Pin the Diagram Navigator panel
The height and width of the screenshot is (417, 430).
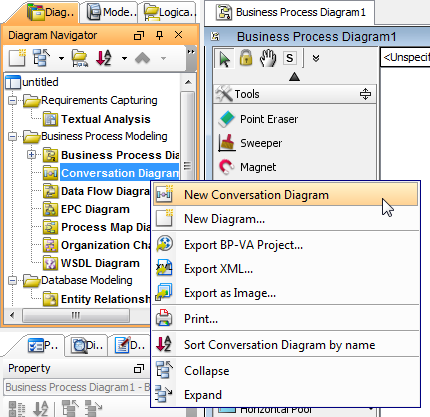(160, 35)
